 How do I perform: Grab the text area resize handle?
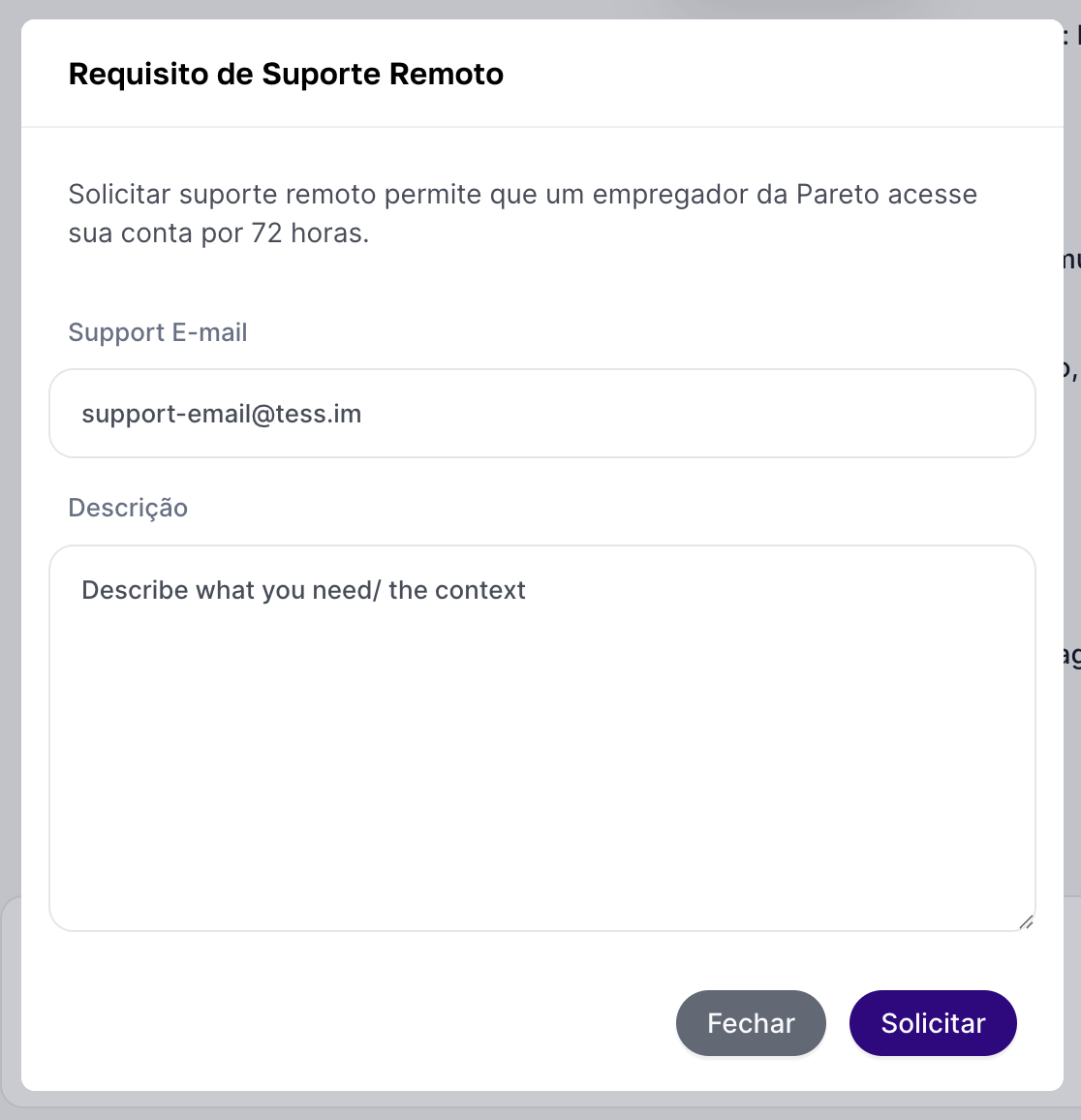(1026, 922)
